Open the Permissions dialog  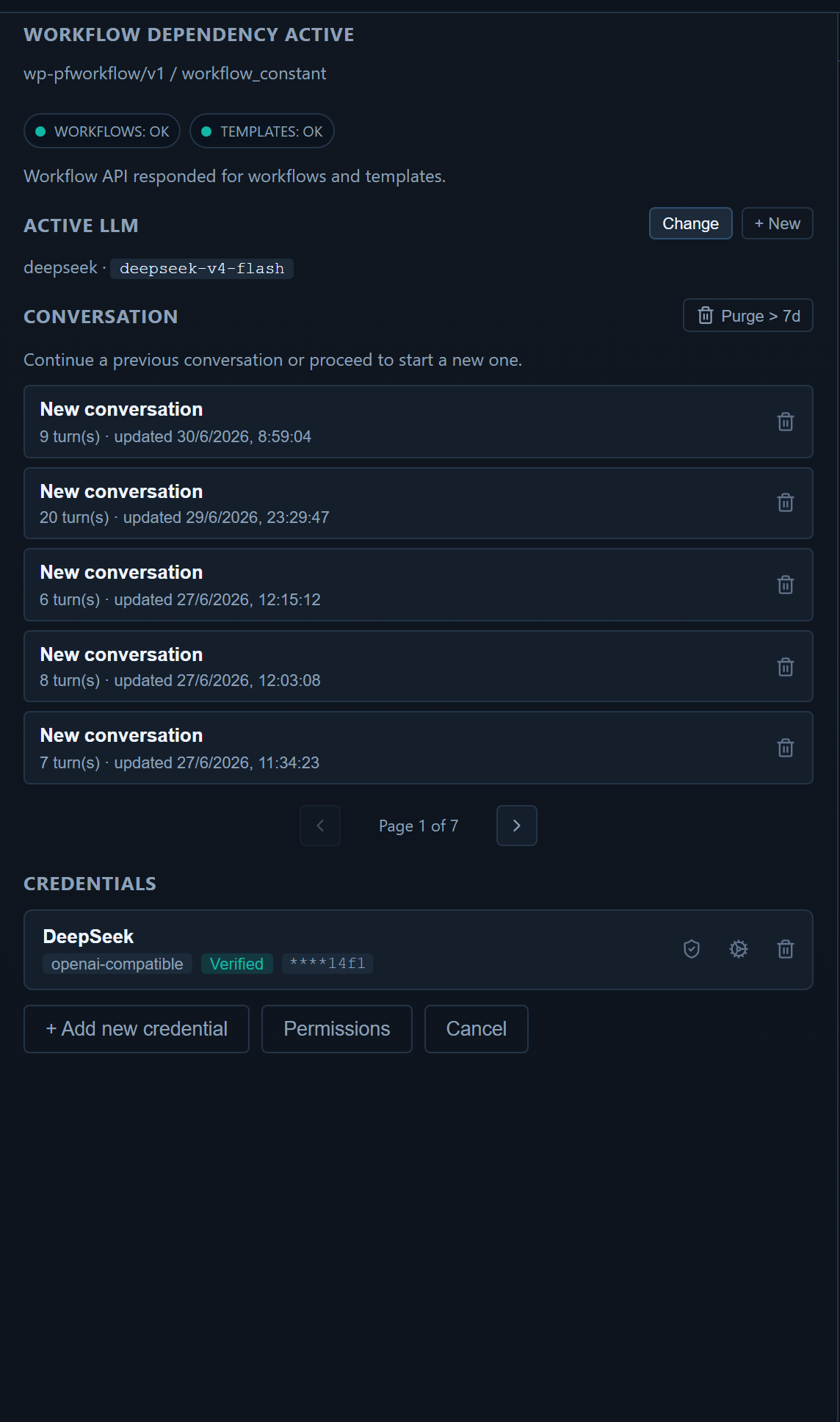click(337, 1029)
